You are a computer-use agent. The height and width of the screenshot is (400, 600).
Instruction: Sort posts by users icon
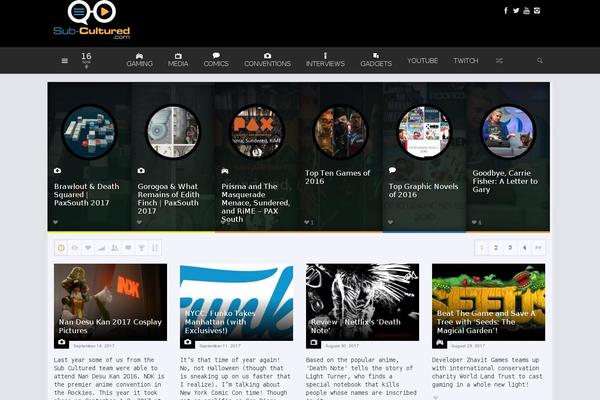[115, 248]
